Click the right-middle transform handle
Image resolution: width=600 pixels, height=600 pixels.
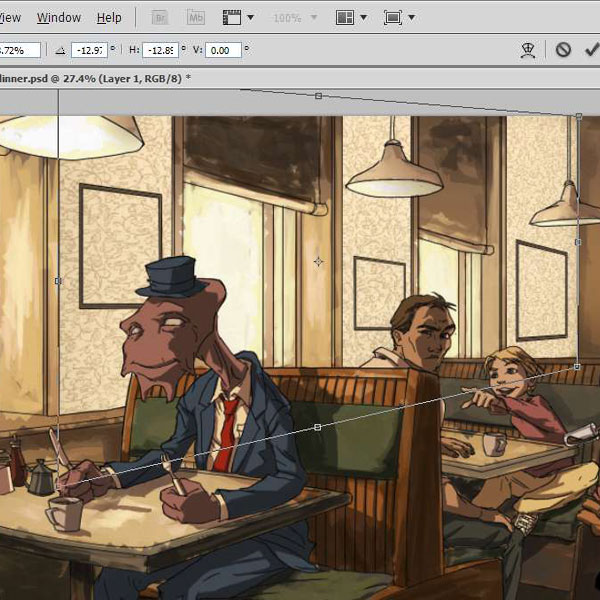click(x=578, y=242)
